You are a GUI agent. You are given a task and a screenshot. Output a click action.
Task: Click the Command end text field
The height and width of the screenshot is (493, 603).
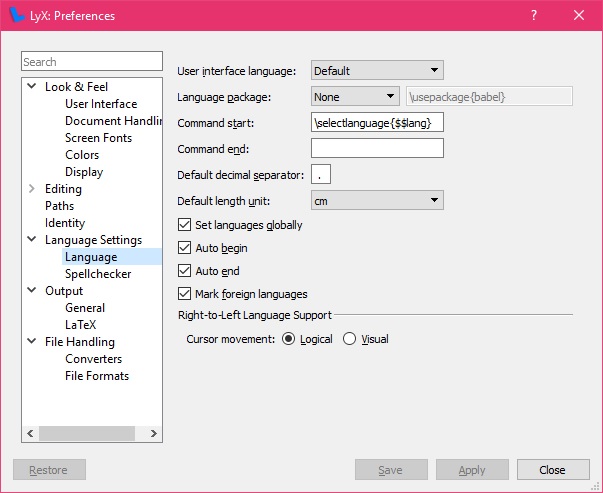click(x=377, y=148)
